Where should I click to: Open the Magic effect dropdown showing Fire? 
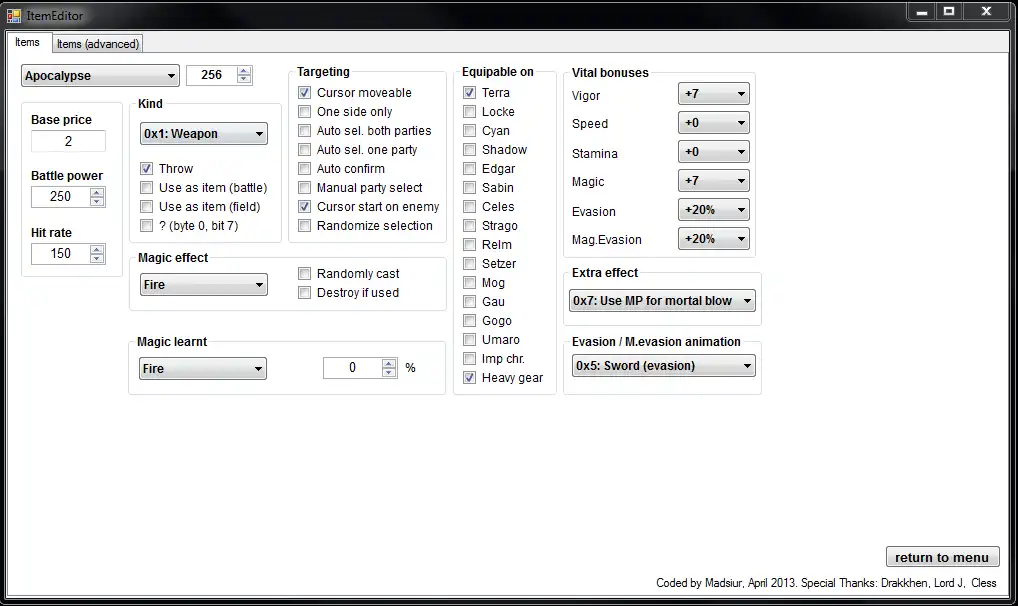click(204, 284)
